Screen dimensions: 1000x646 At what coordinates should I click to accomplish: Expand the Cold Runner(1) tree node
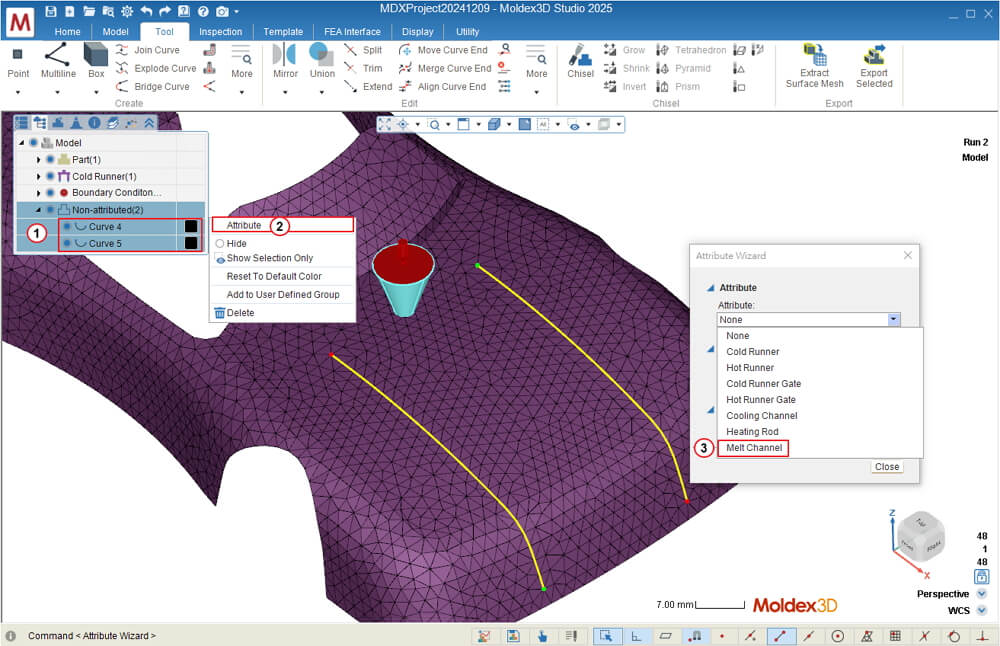(x=38, y=176)
